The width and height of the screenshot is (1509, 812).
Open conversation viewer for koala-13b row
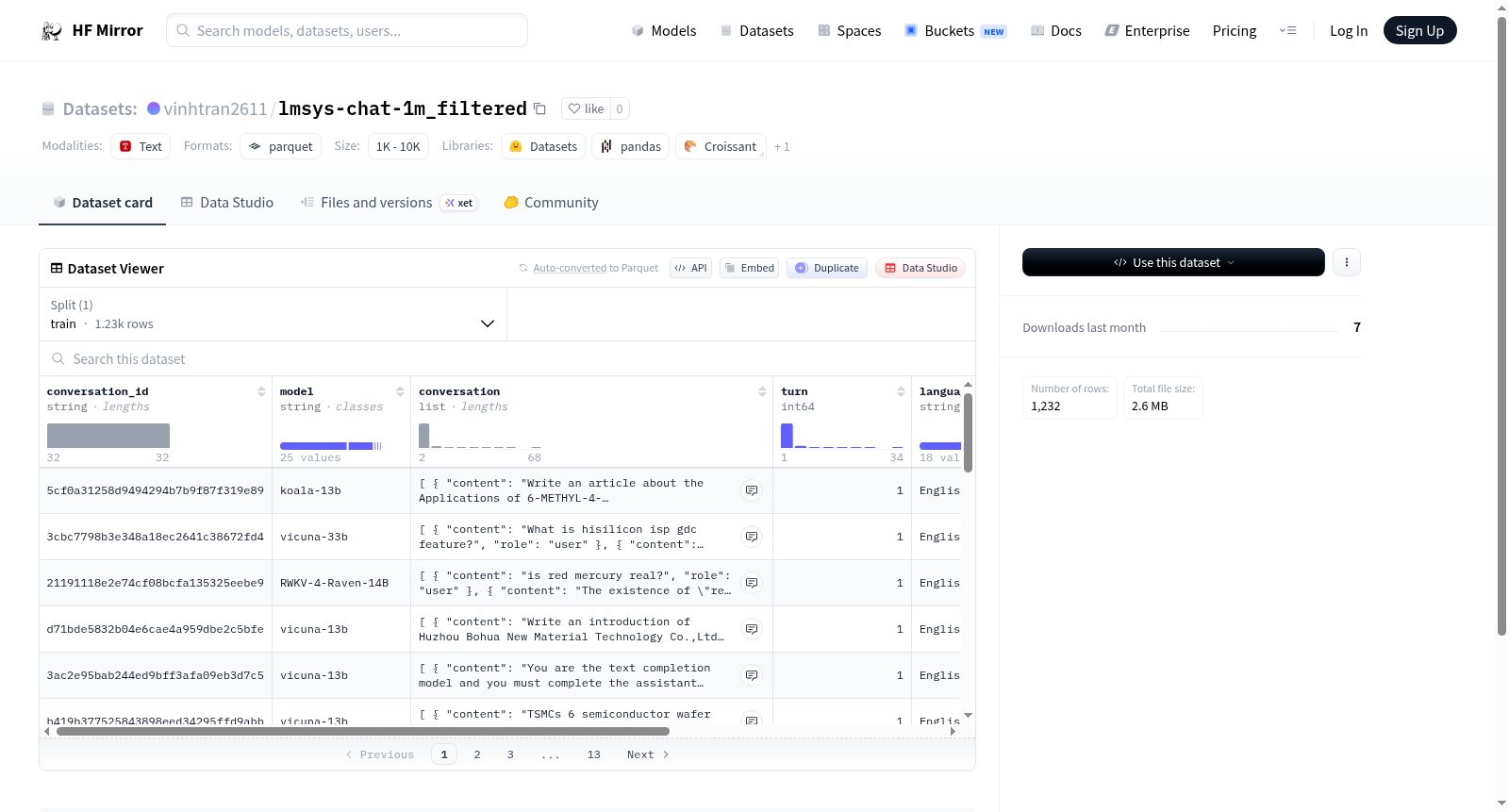point(752,490)
